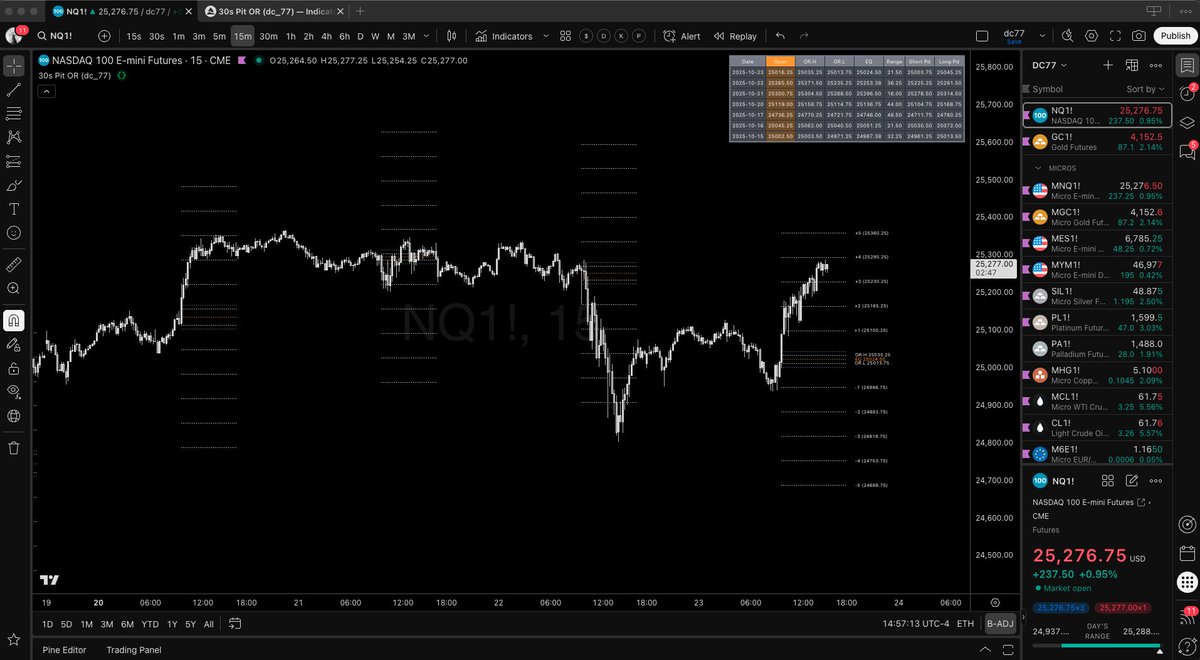Screen dimensions: 1200x660
Task: Open a new browser tab
Action: click(x=360, y=11)
